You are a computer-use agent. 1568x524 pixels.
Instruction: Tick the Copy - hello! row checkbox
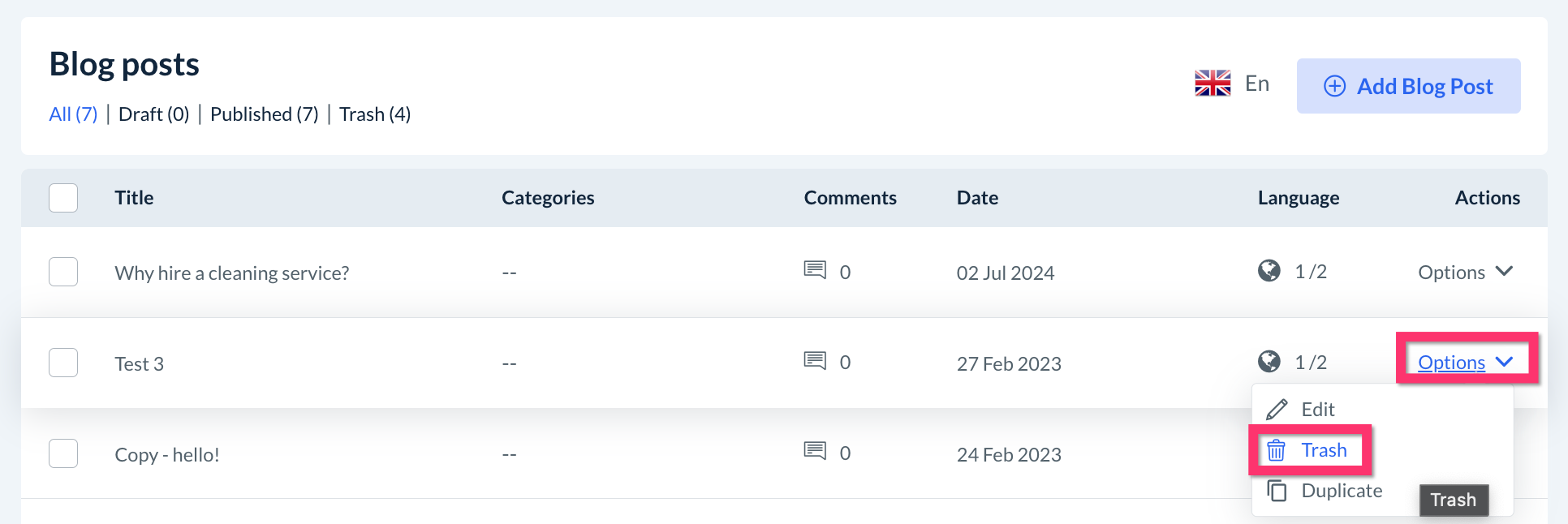point(63,453)
